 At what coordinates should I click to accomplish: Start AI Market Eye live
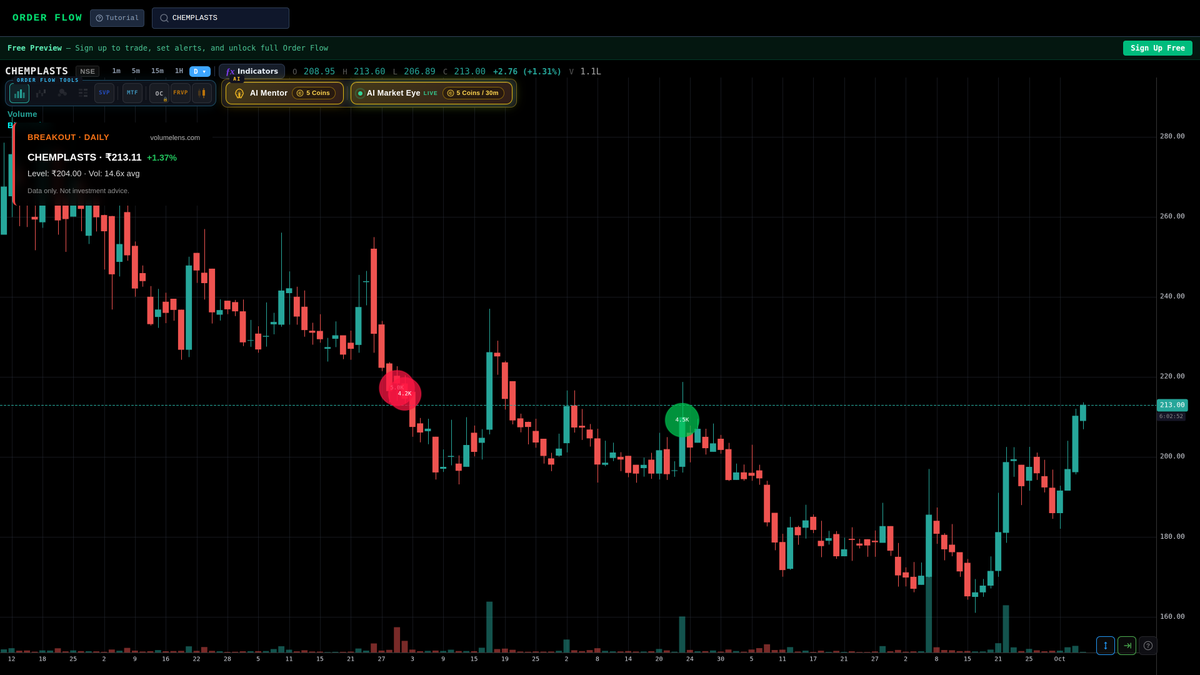(431, 93)
